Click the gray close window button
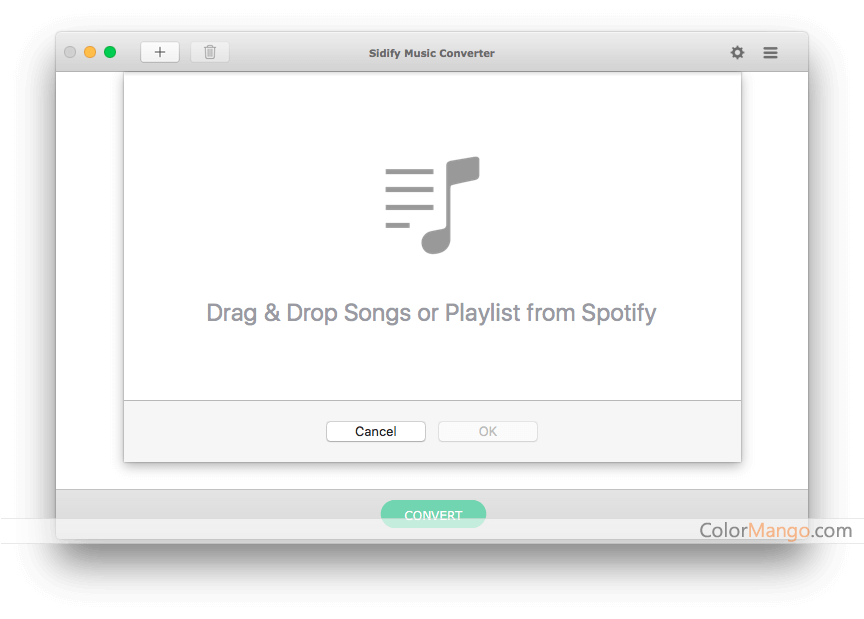 (70, 52)
